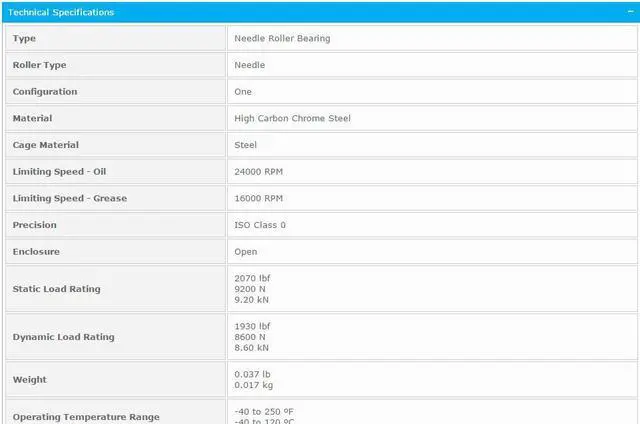Click the Needle Roller Bearing value

282,38
